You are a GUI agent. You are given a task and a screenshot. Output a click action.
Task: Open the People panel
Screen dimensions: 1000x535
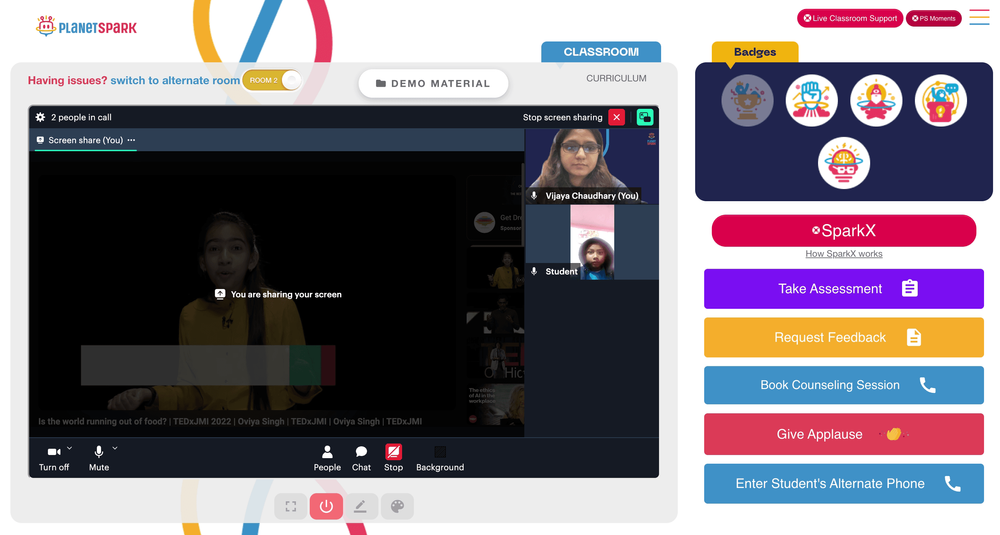pyautogui.click(x=327, y=458)
